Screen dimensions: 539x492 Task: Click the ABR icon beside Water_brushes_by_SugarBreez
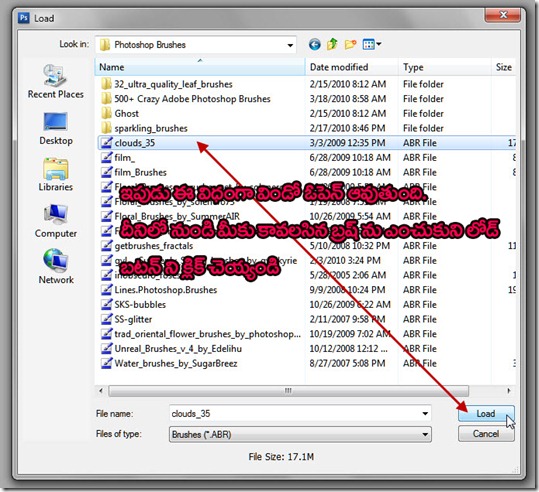tap(107, 363)
